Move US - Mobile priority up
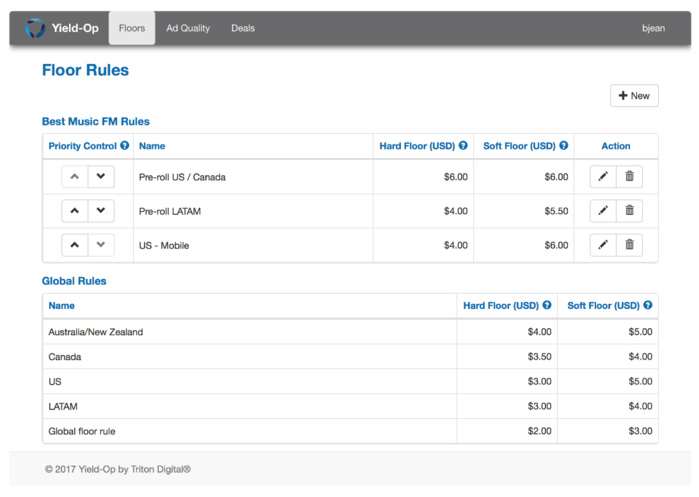The height and width of the screenshot is (497, 699). pyautogui.click(x=75, y=245)
